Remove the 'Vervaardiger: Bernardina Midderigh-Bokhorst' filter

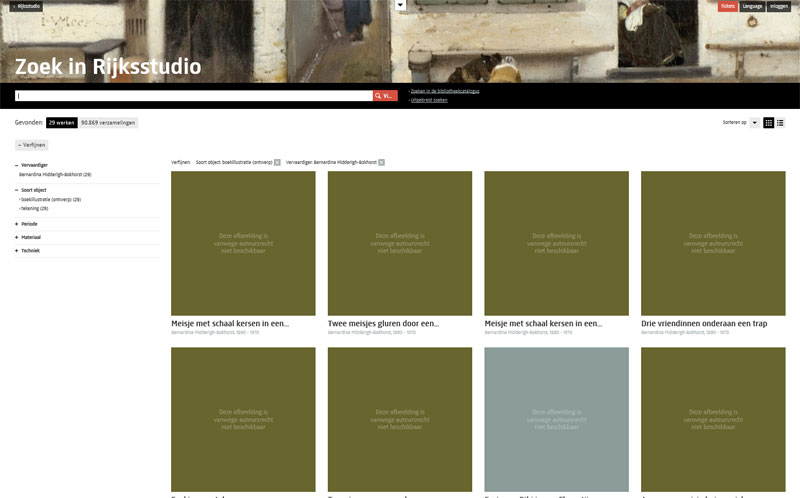(381, 162)
